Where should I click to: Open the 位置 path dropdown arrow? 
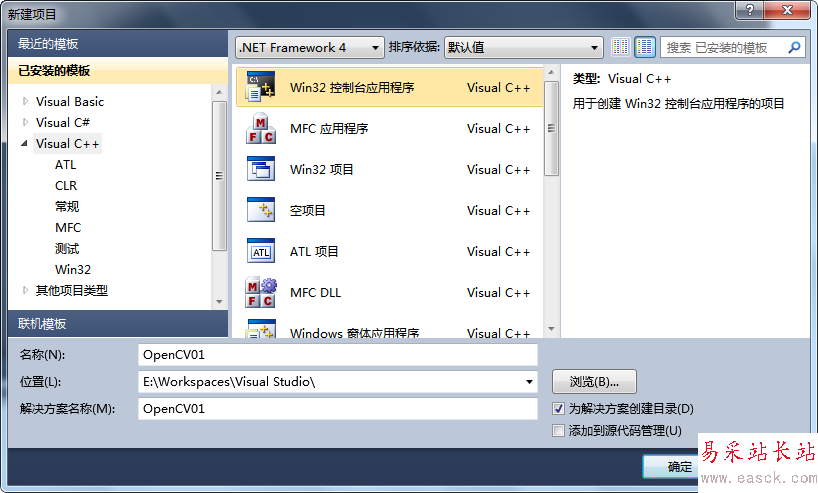[x=529, y=382]
